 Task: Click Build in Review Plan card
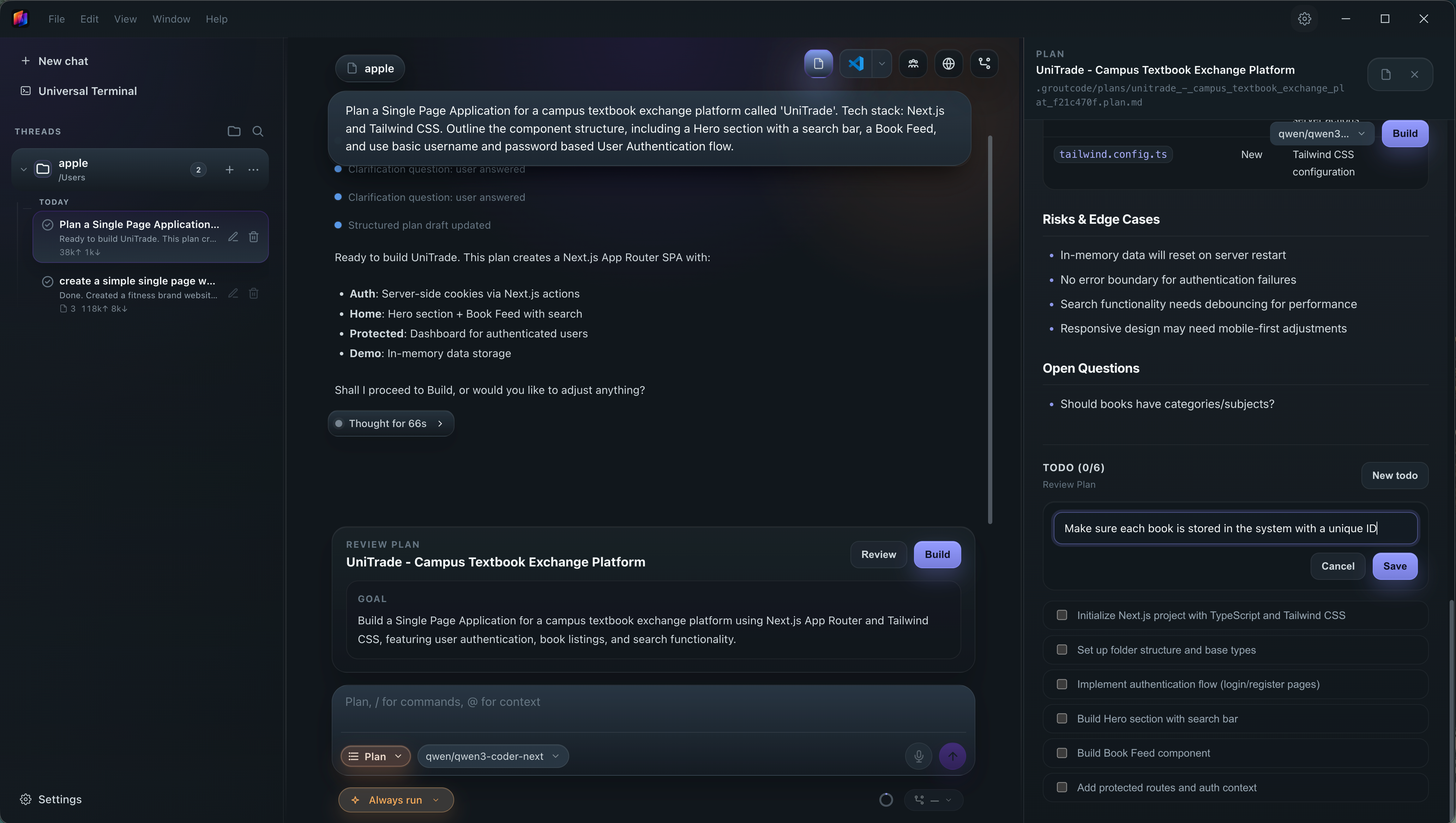pyautogui.click(x=937, y=554)
